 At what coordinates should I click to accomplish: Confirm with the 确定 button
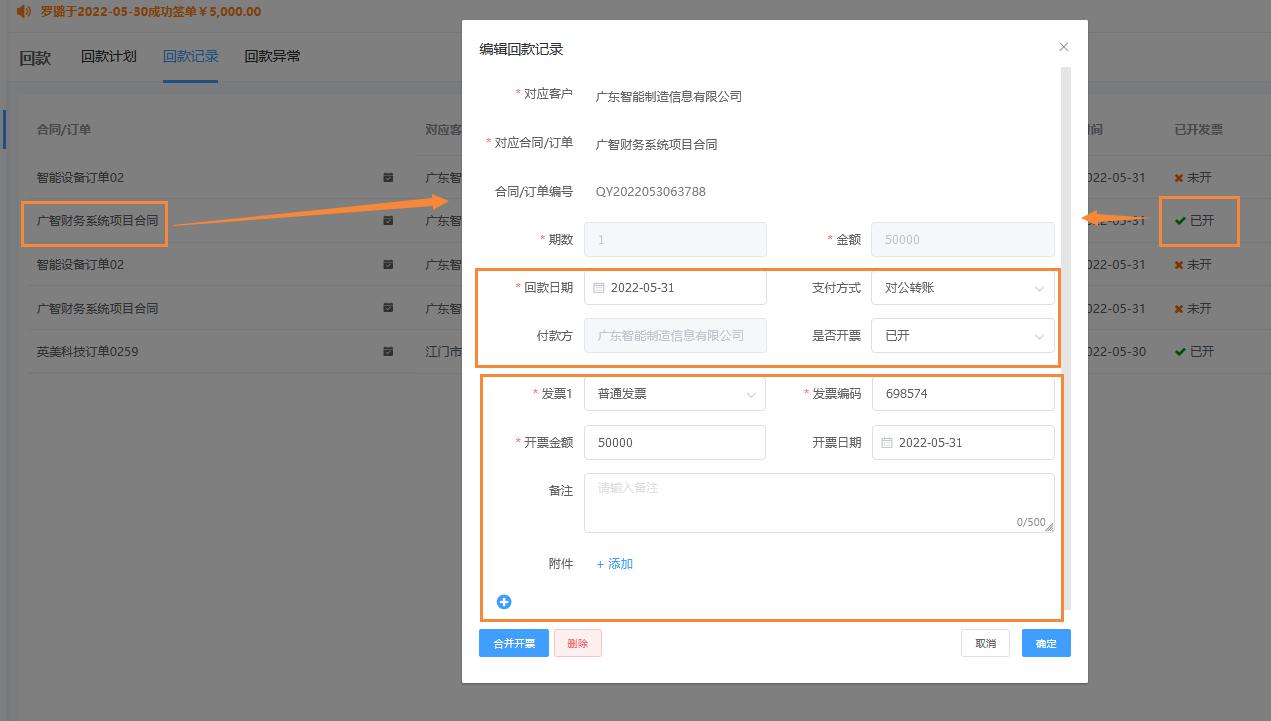pyautogui.click(x=1046, y=643)
